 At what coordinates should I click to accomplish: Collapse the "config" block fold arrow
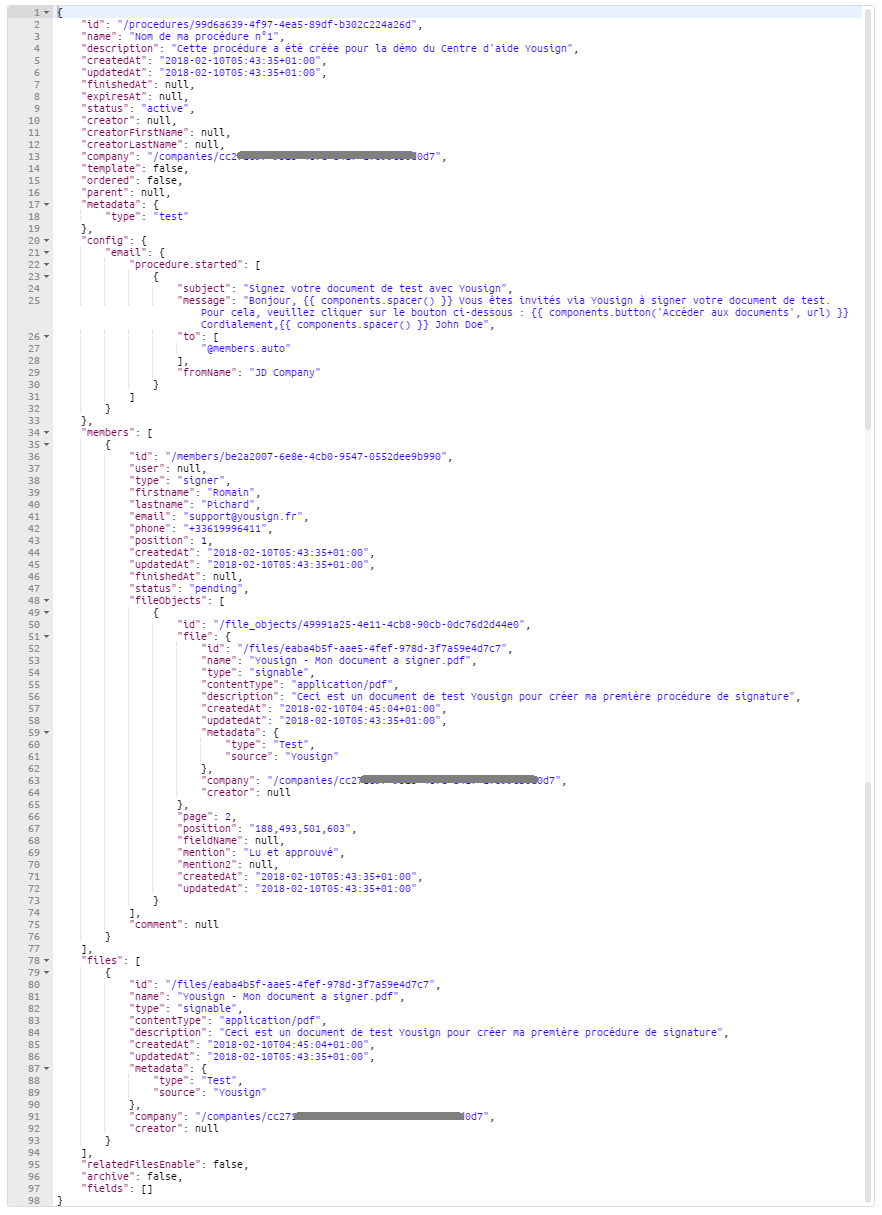pyautogui.click(x=47, y=240)
